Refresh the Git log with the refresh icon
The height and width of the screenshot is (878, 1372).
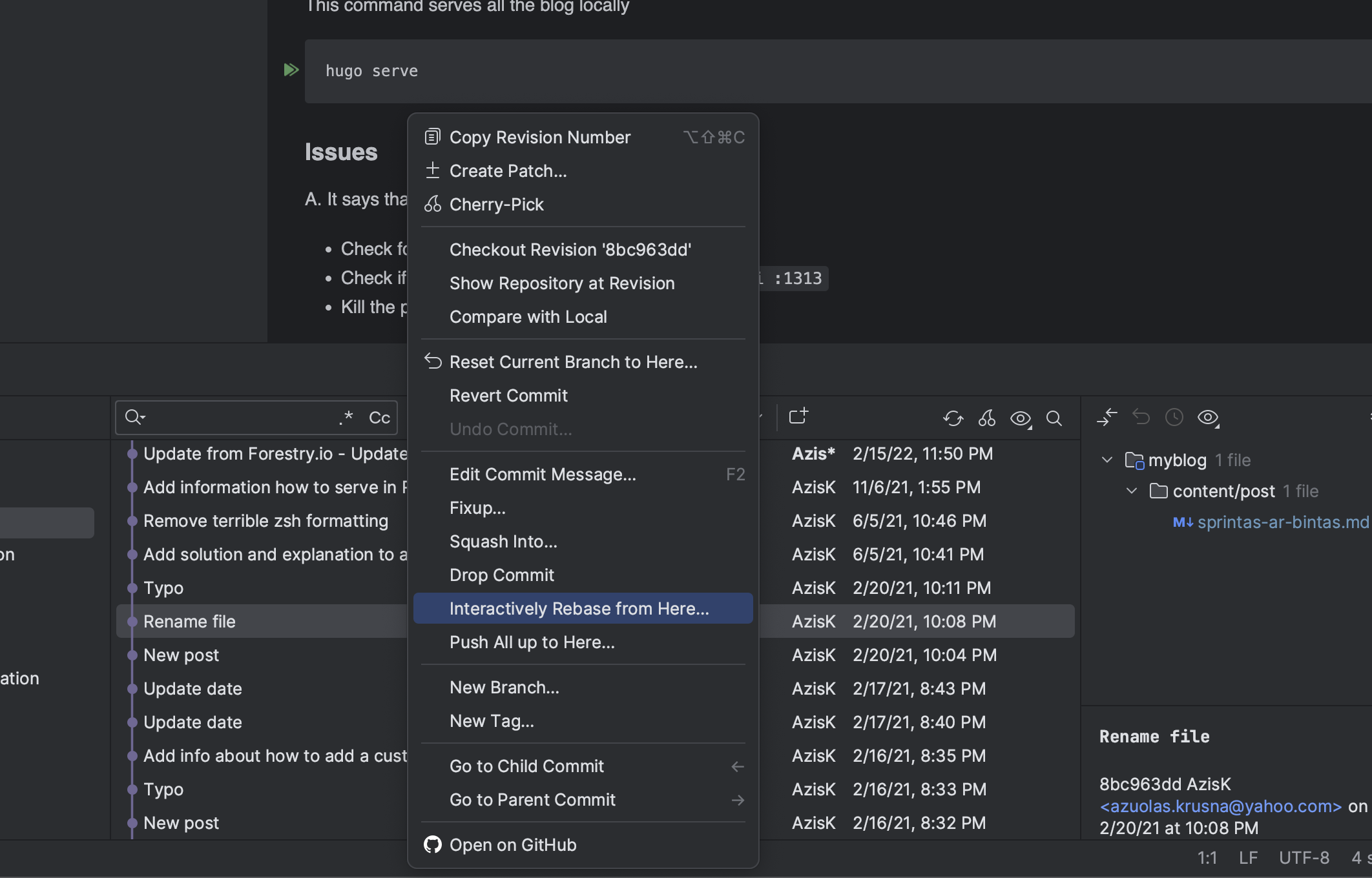click(952, 418)
